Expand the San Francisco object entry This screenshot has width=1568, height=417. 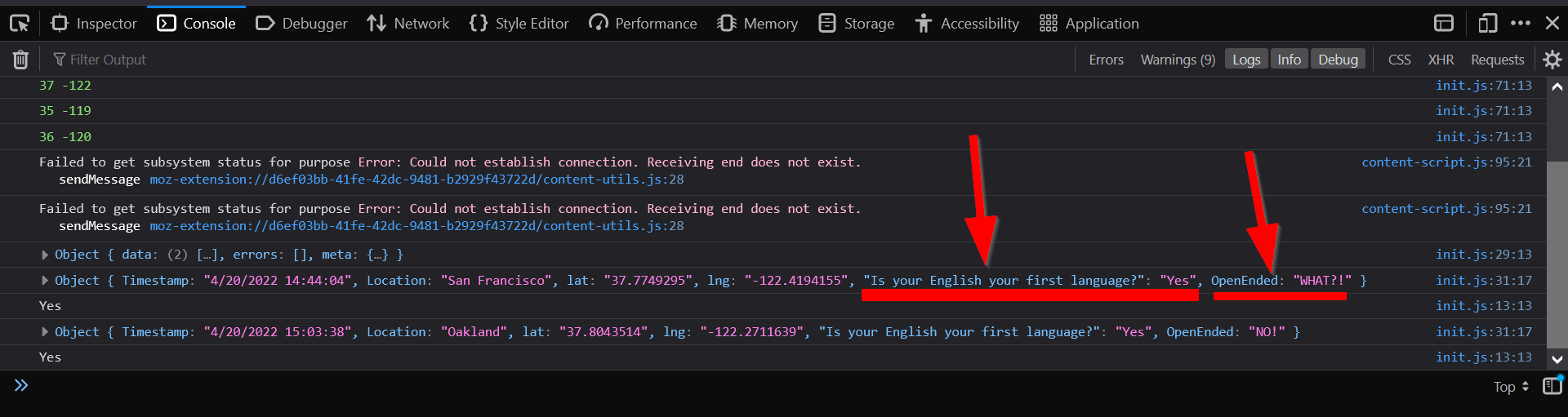[45, 281]
